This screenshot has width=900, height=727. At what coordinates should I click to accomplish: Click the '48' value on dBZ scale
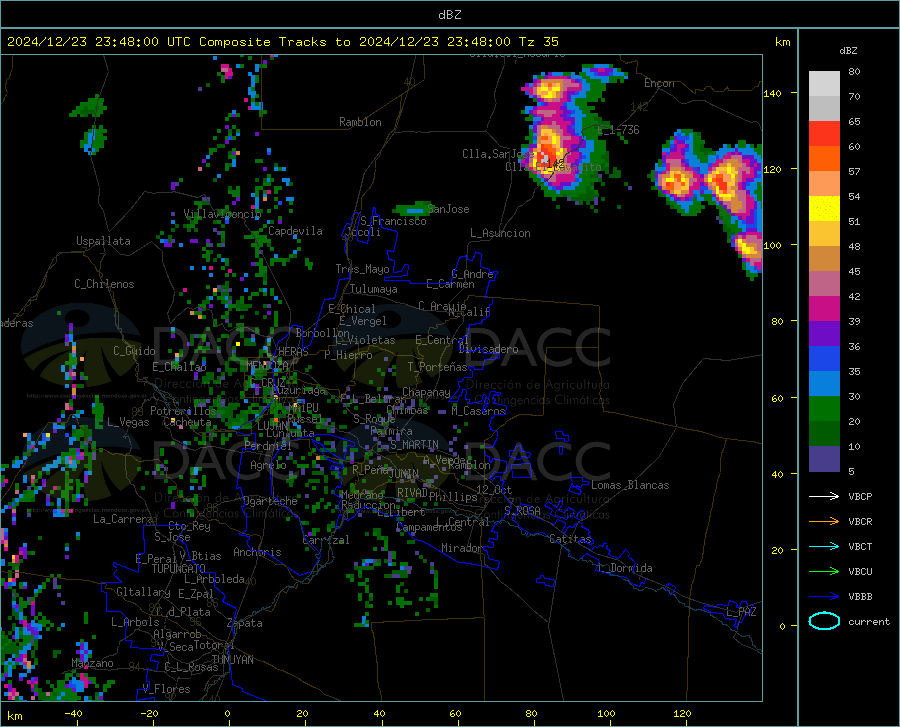854,246
